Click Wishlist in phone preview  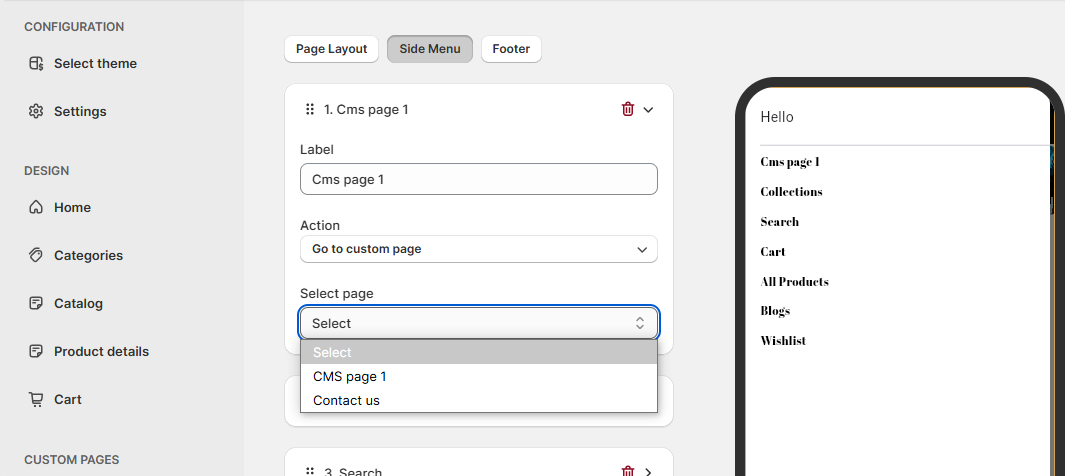click(x=783, y=341)
